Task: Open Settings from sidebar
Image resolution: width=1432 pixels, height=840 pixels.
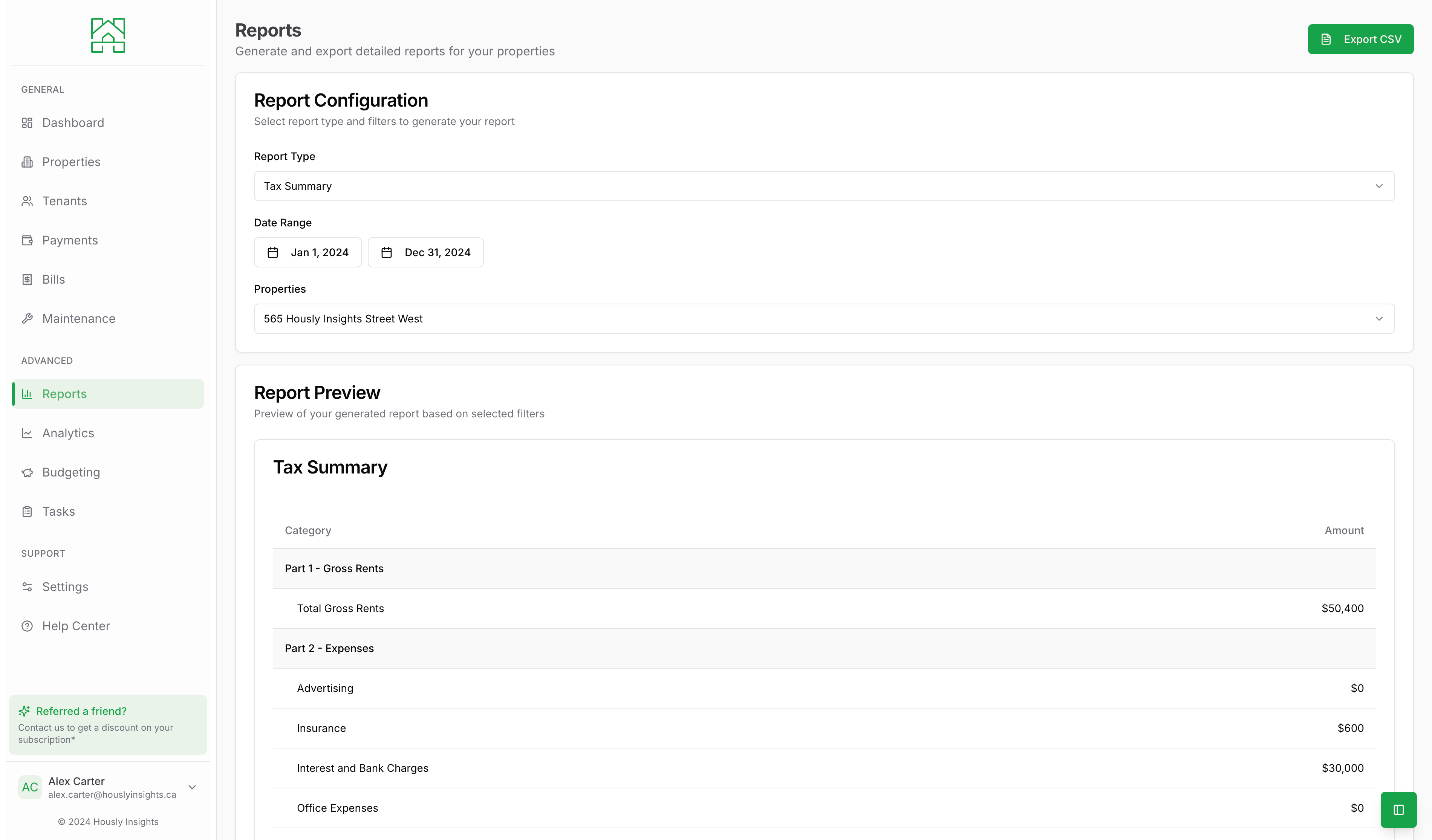Action: click(x=65, y=587)
